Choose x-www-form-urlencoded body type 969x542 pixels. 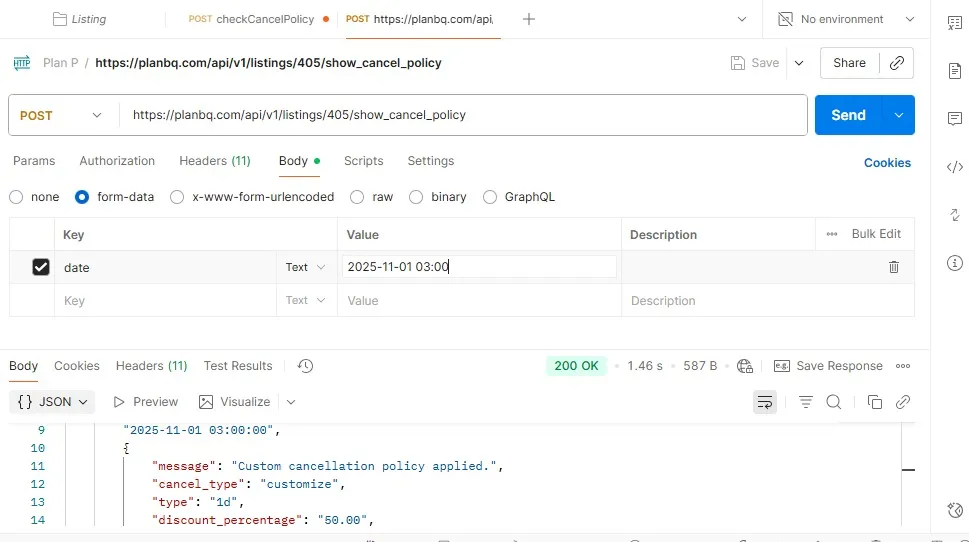coord(177,197)
